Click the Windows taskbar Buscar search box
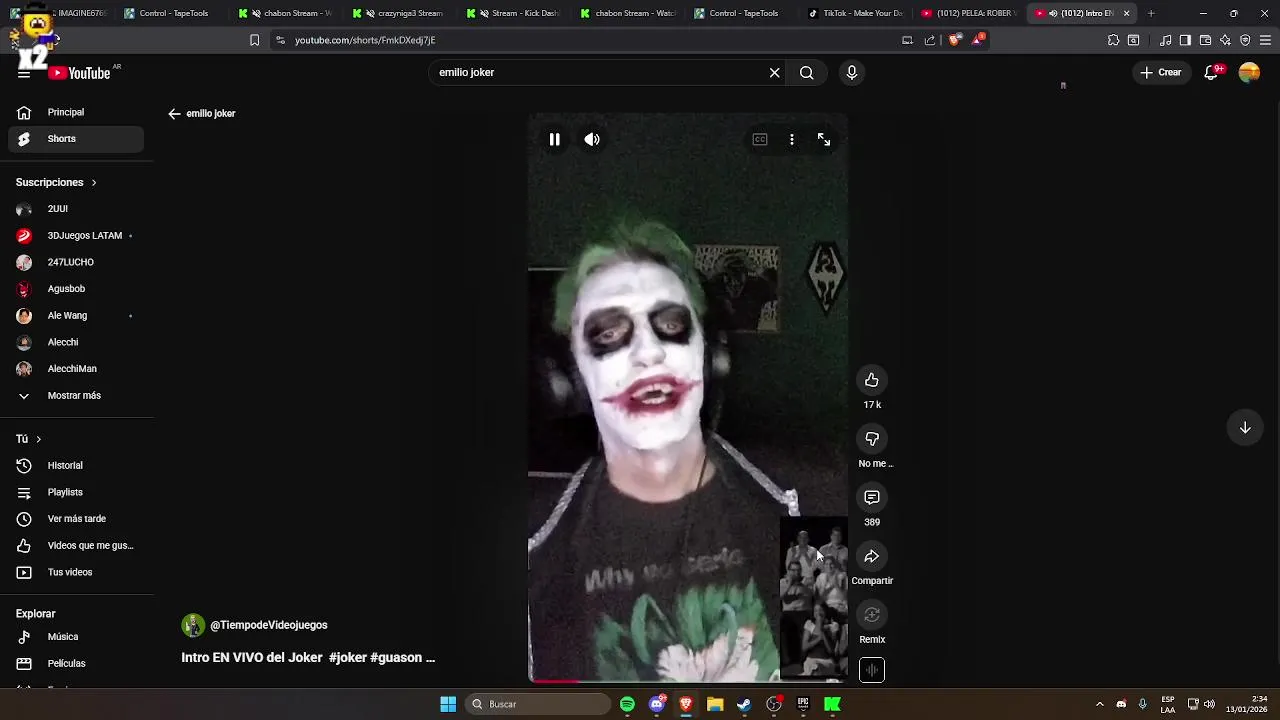 [x=540, y=704]
